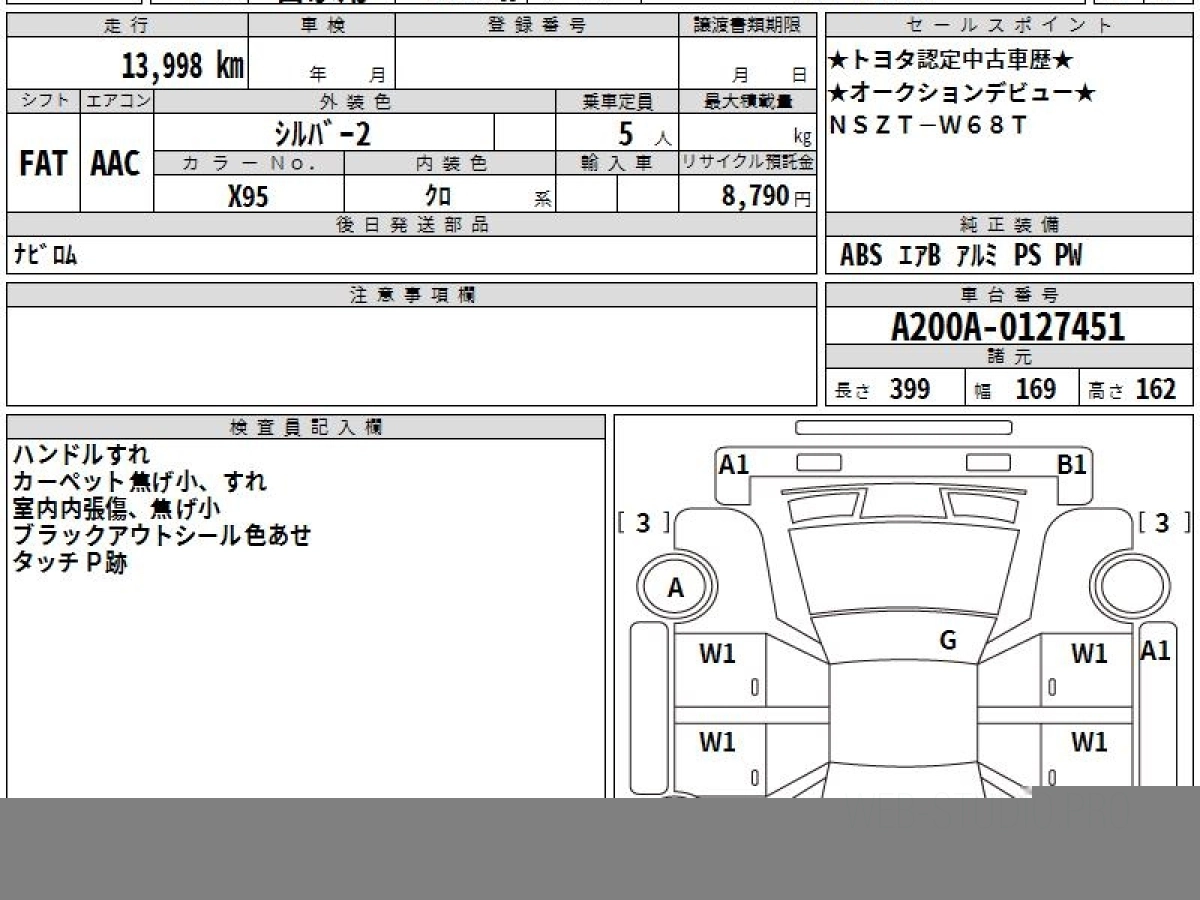This screenshot has width=1200, height=900.
Task: Click the A1 mark next to the bumper
Action: [734, 464]
